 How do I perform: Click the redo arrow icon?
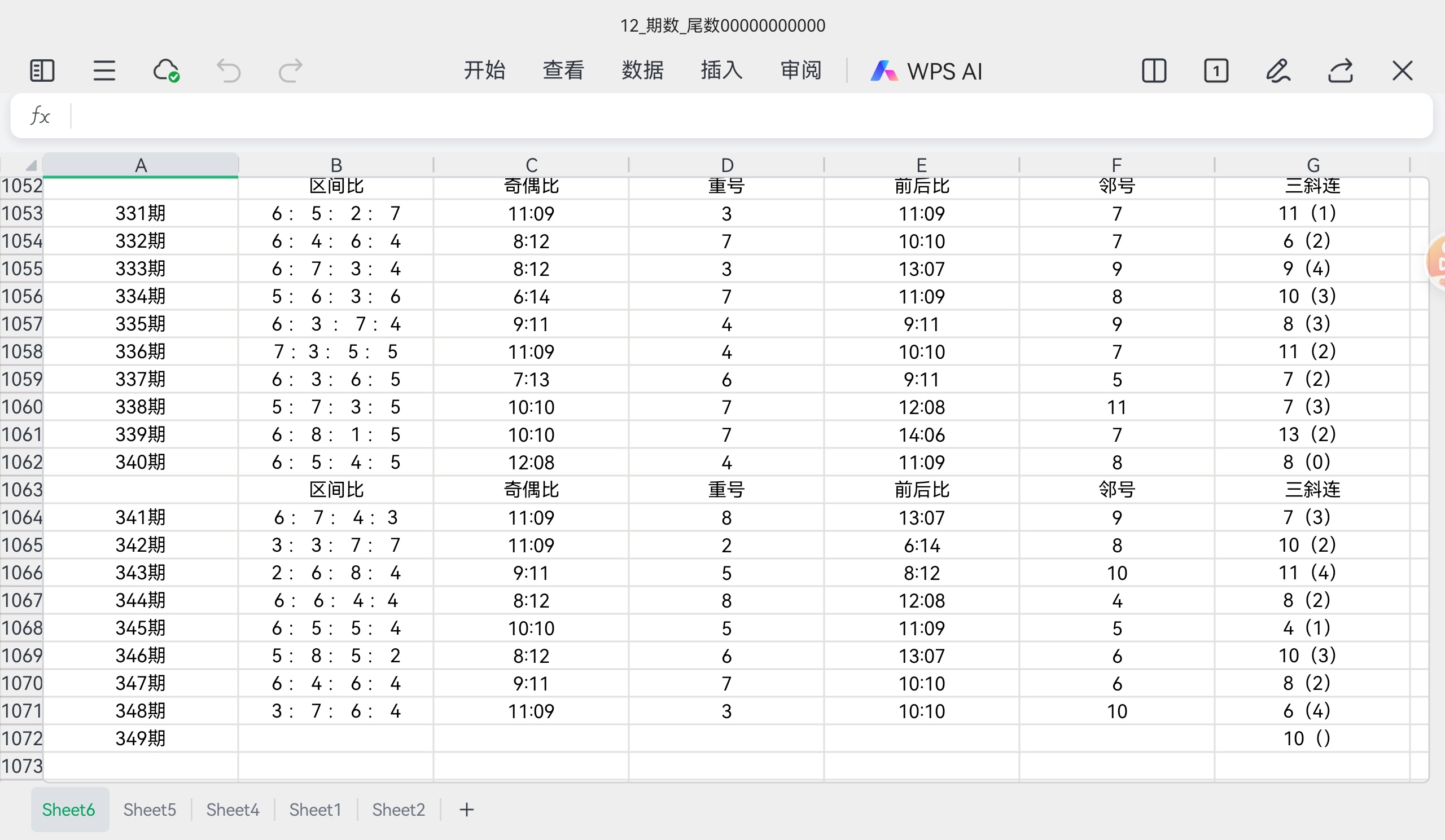290,71
